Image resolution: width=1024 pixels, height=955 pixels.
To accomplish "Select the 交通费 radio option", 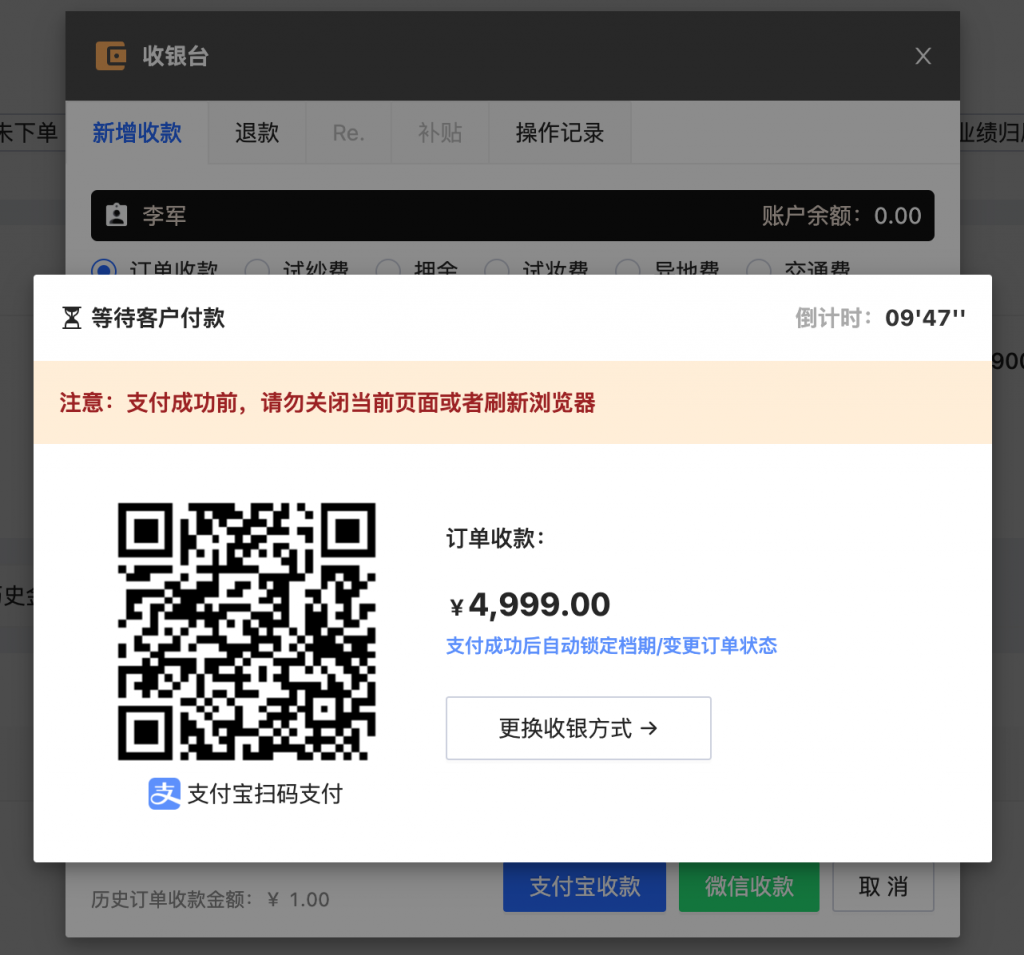I will tap(758, 269).
